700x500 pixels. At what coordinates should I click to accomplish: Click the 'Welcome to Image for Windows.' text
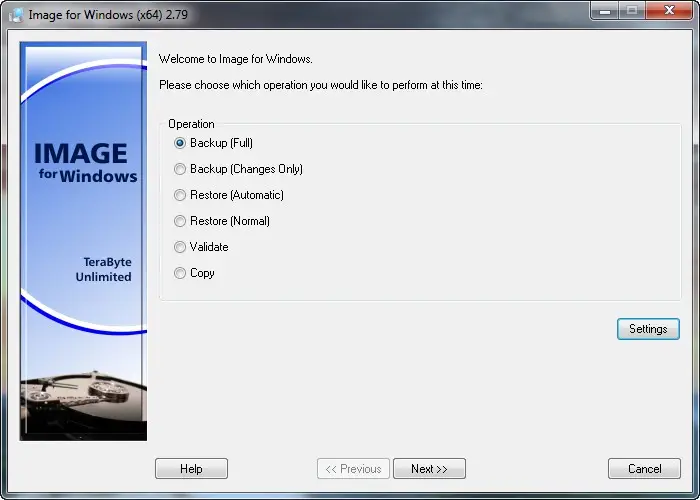click(x=236, y=59)
